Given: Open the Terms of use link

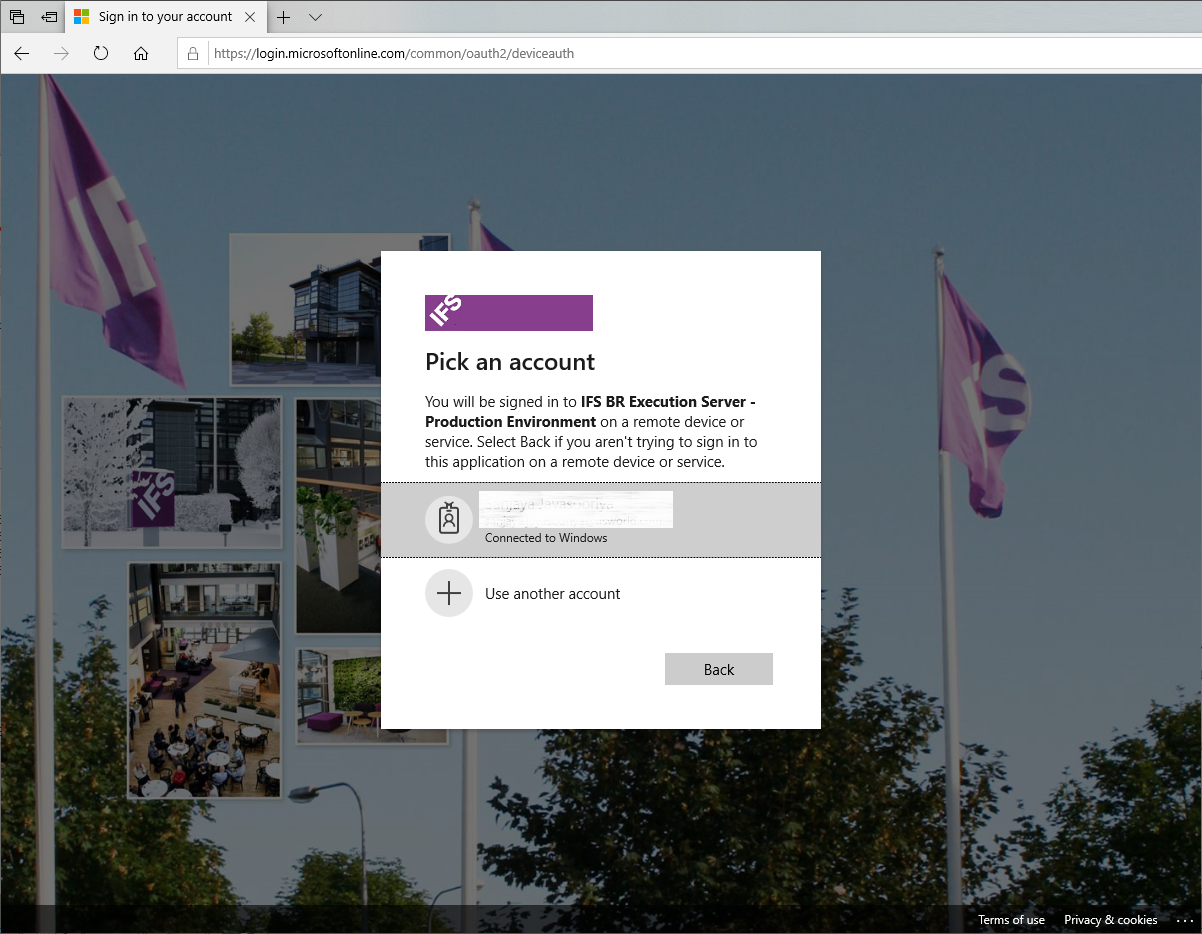Looking at the screenshot, I should click(1011, 920).
